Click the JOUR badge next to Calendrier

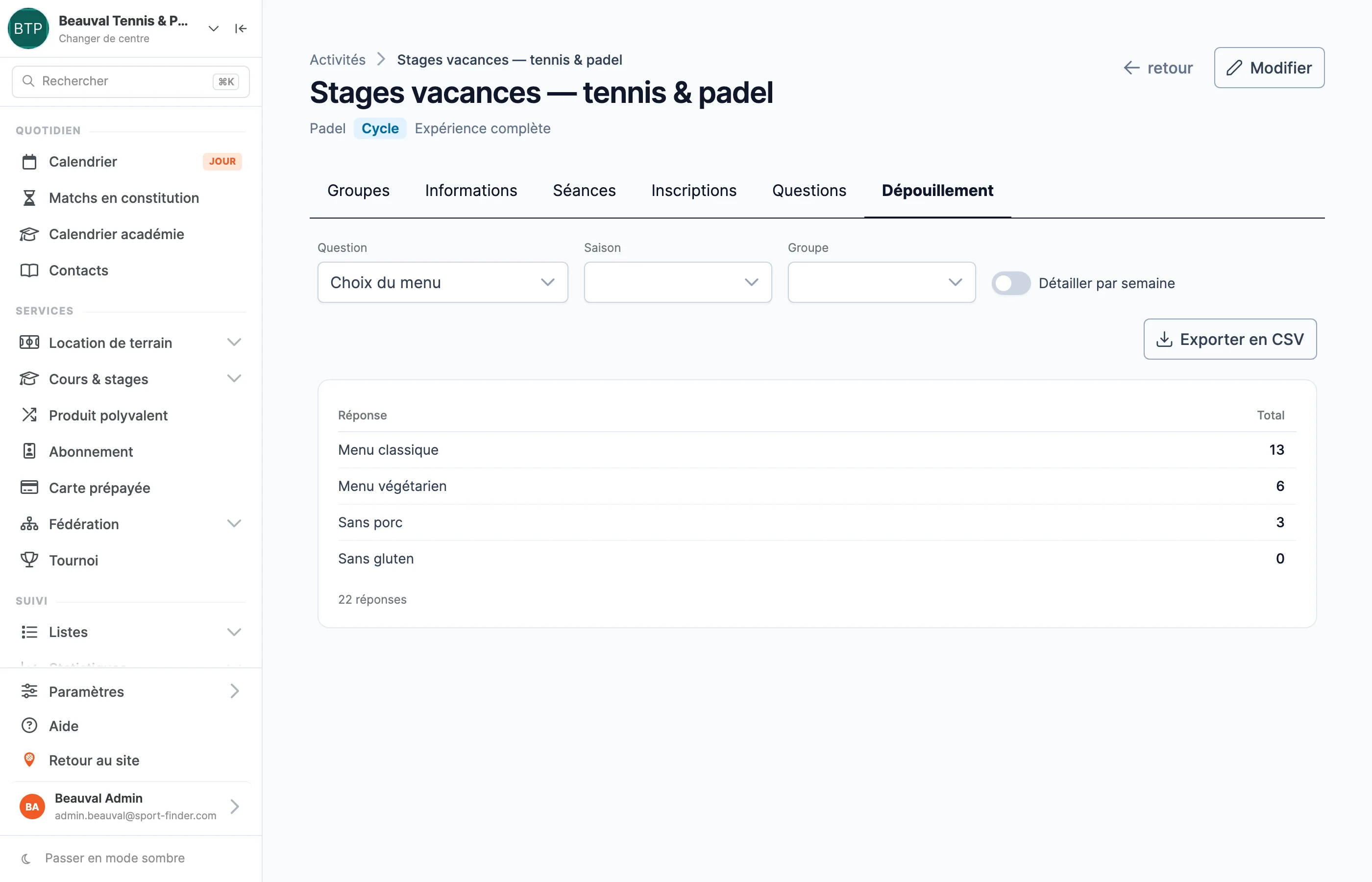pyautogui.click(x=222, y=162)
